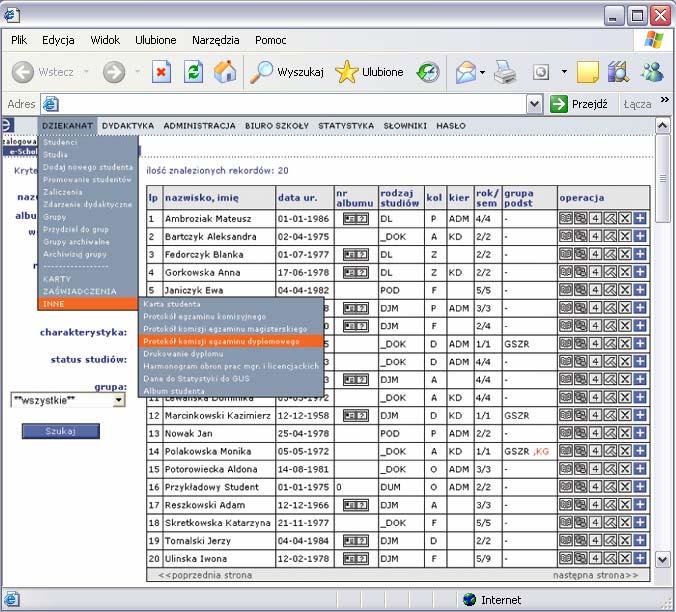Delete Polakowska Monika with X icon

625,451
